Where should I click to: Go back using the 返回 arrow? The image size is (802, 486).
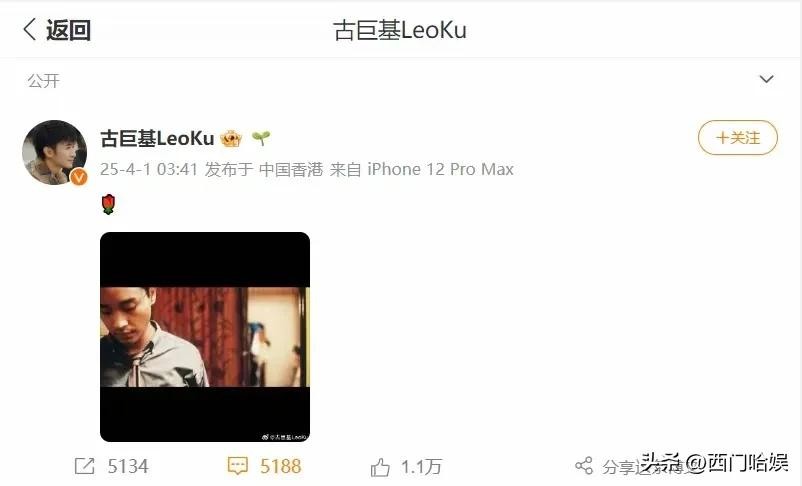(30, 29)
